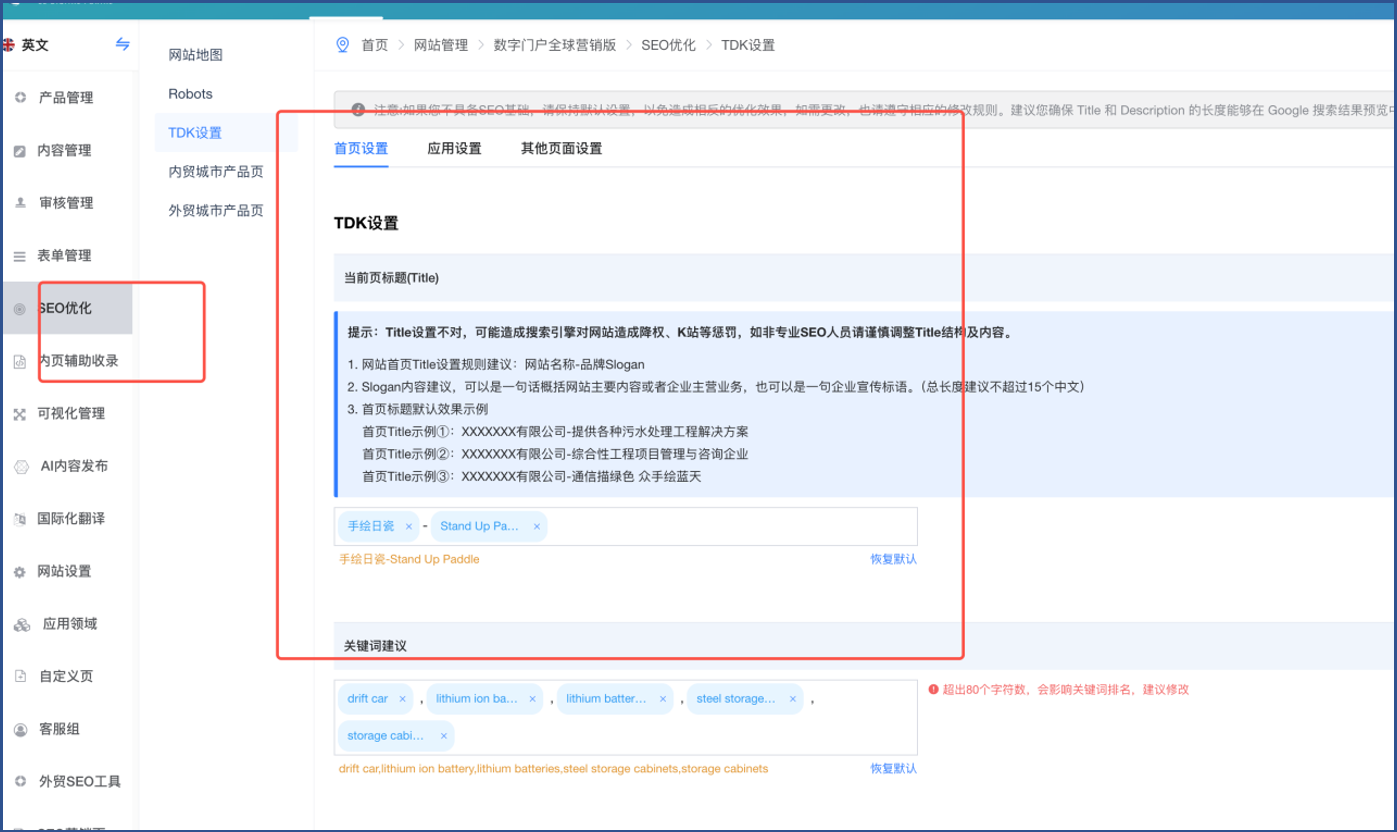Switch to the 其他页面设置 tab
The height and width of the screenshot is (832, 1397).
[x=561, y=149]
